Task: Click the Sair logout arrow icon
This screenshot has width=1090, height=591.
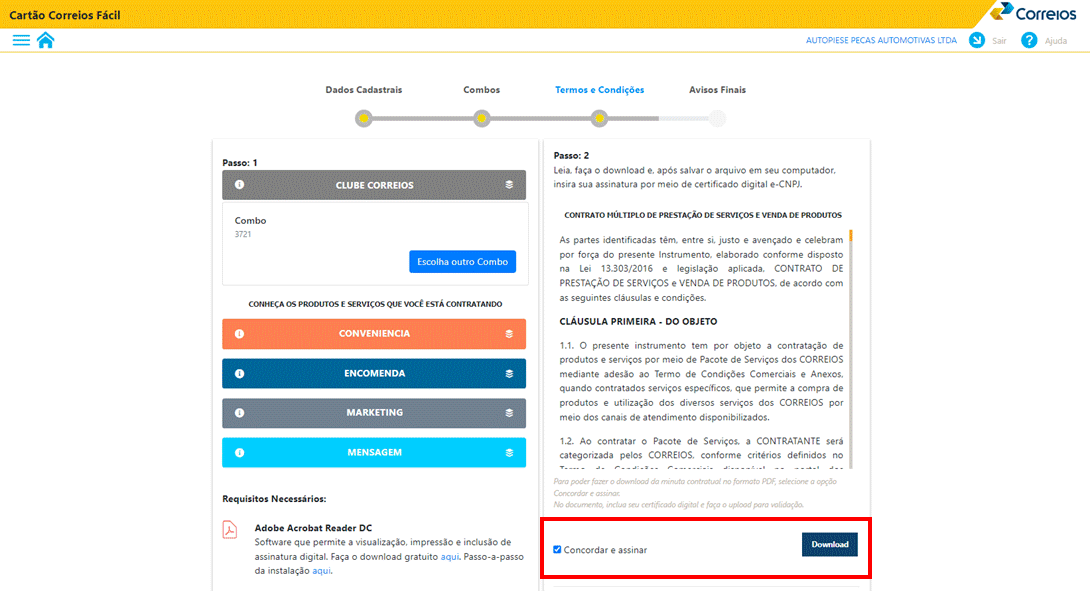Action: (x=977, y=40)
